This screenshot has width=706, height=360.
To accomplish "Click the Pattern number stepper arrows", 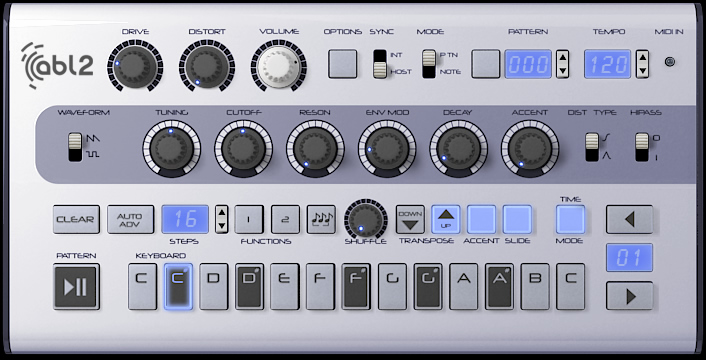I will (562, 64).
